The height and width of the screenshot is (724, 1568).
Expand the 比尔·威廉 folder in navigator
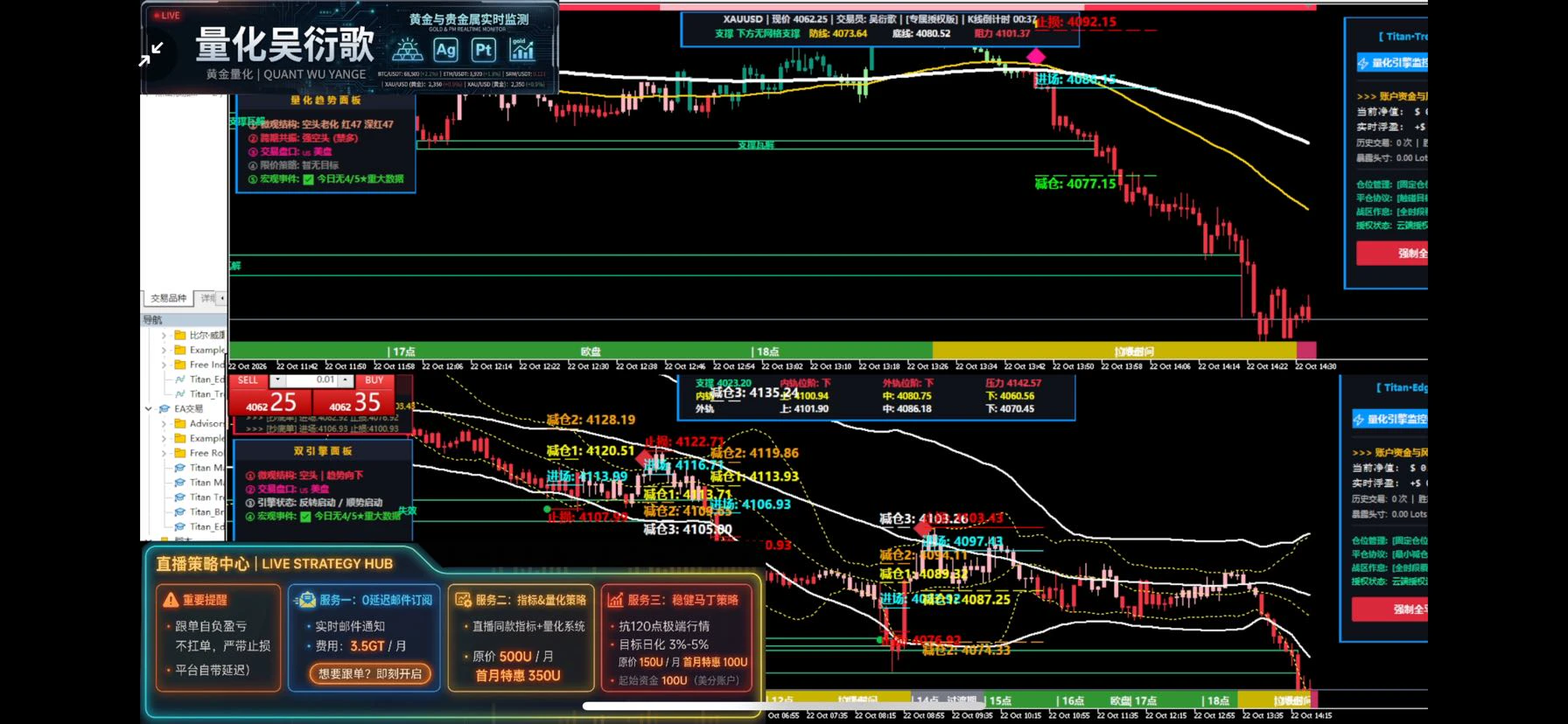[164, 335]
